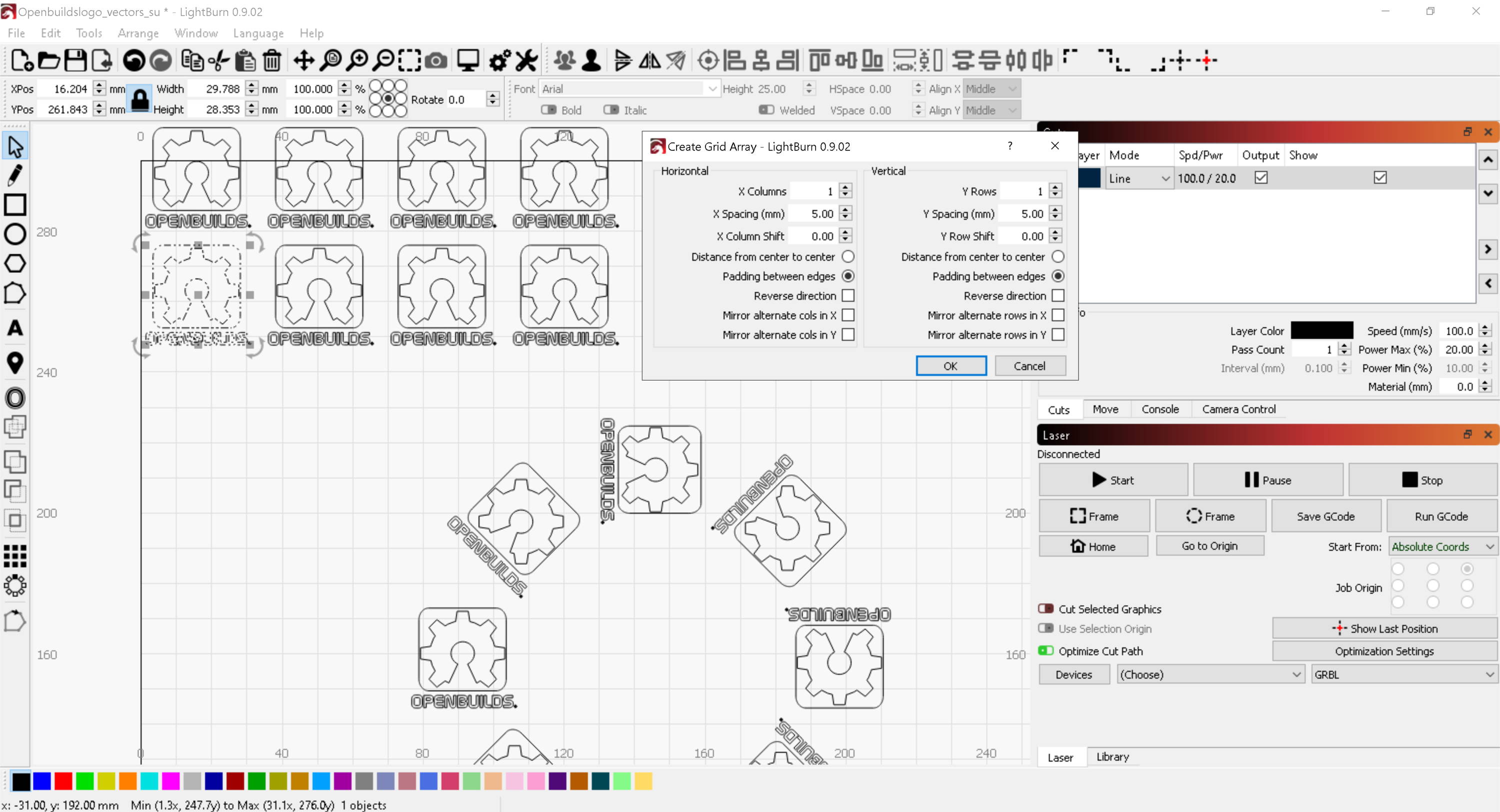Viewport: 1500px width, 812px height.
Task: Select the arrow Select tool
Action: pos(15,146)
